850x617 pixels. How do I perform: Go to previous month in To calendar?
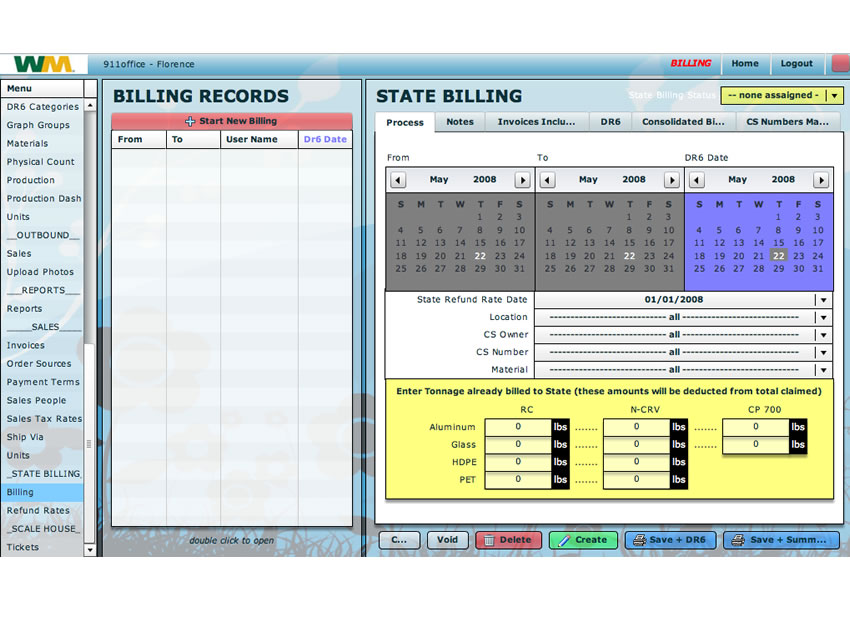pos(548,180)
